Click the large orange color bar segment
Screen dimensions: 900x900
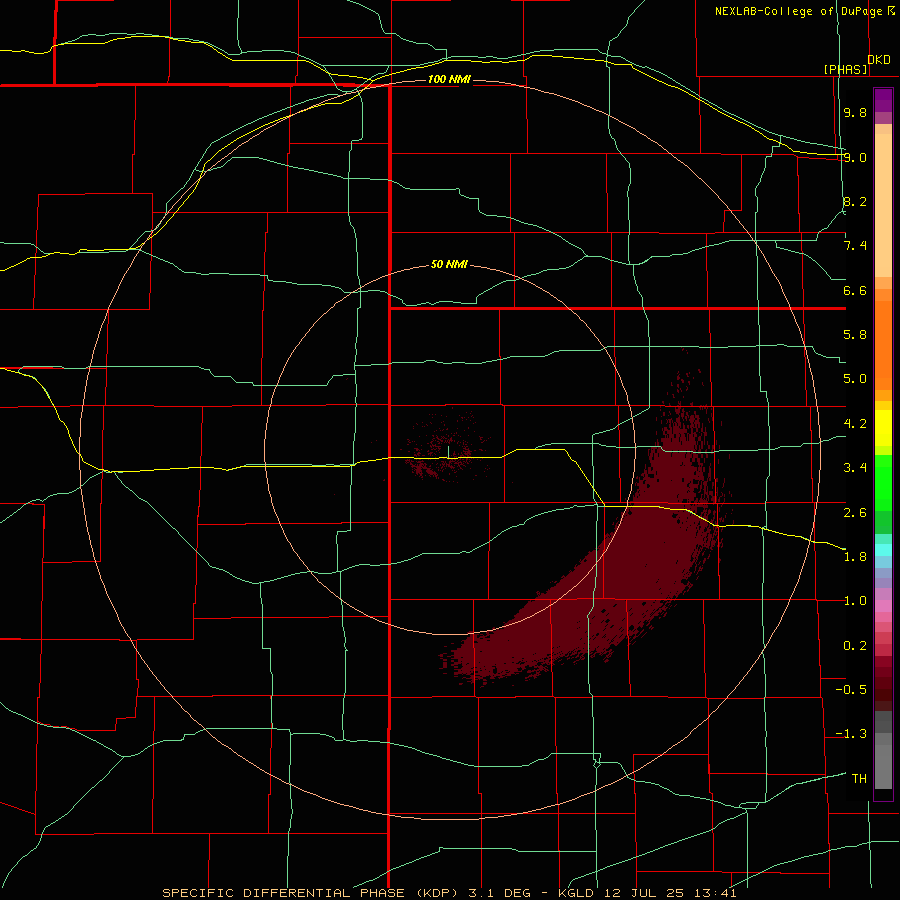[883, 346]
